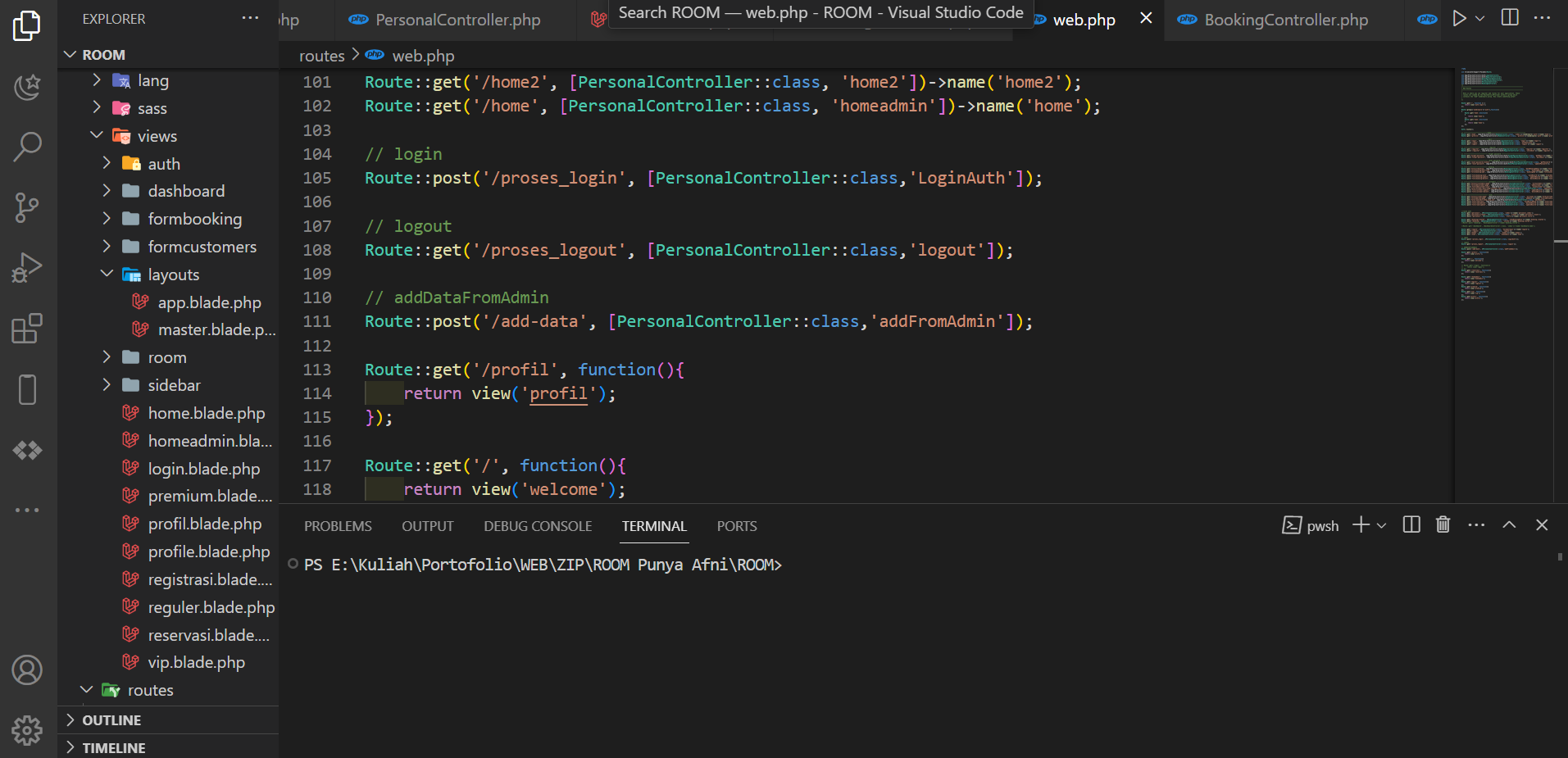Open the Search view in activity bar
The height and width of the screenshot is (758, 1568).
coord(27,147)
